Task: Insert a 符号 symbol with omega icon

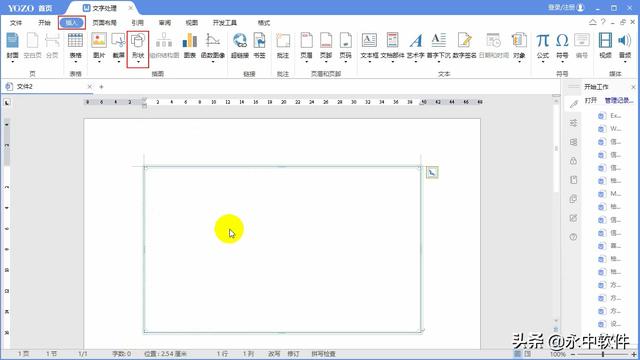Action: pos(562,41)
